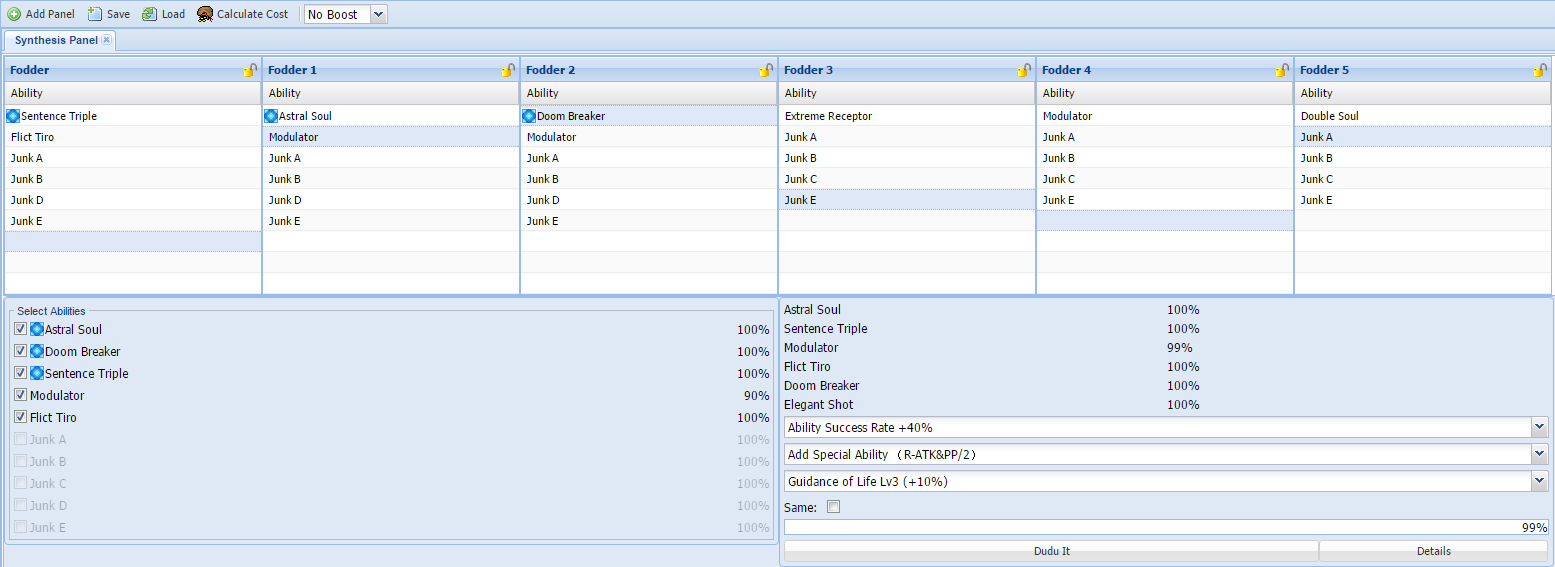Viewport: 1555px width, 567px height.
Task: Click the Save icon in toolbar
Action: click(95, 14)
